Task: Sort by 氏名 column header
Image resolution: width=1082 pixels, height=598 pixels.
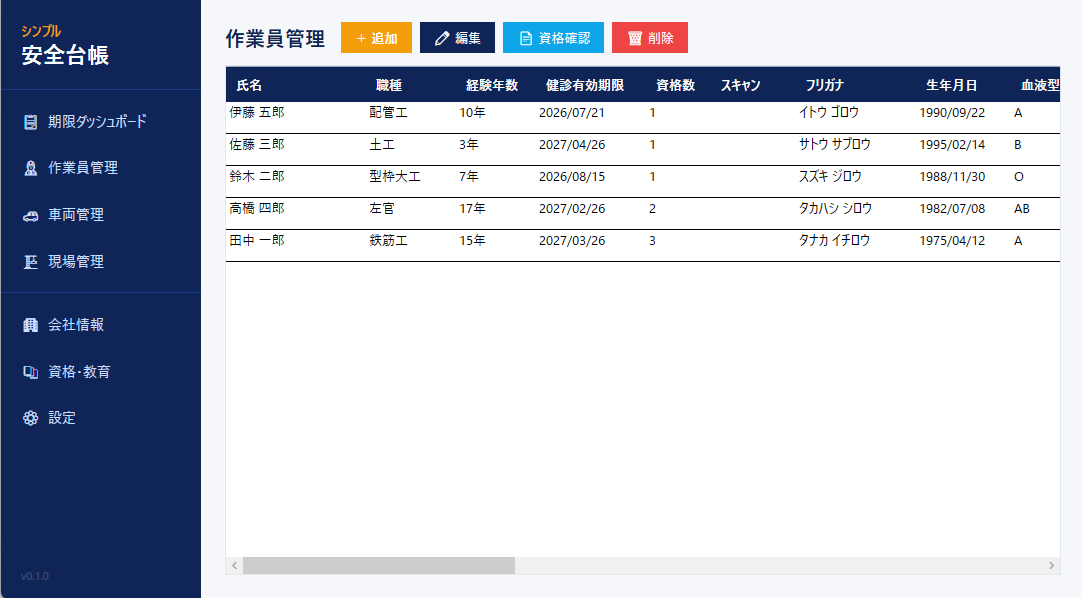Action: click(x=249, y=86)
